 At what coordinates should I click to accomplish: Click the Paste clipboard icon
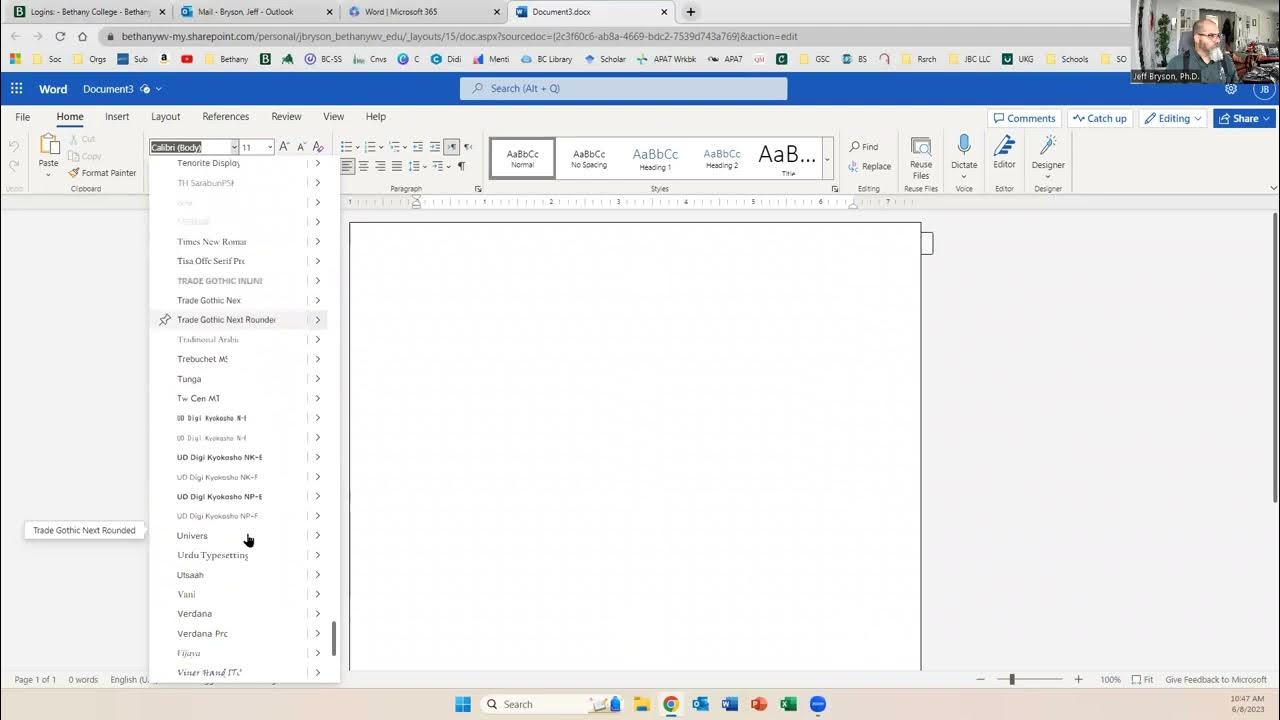48,145
